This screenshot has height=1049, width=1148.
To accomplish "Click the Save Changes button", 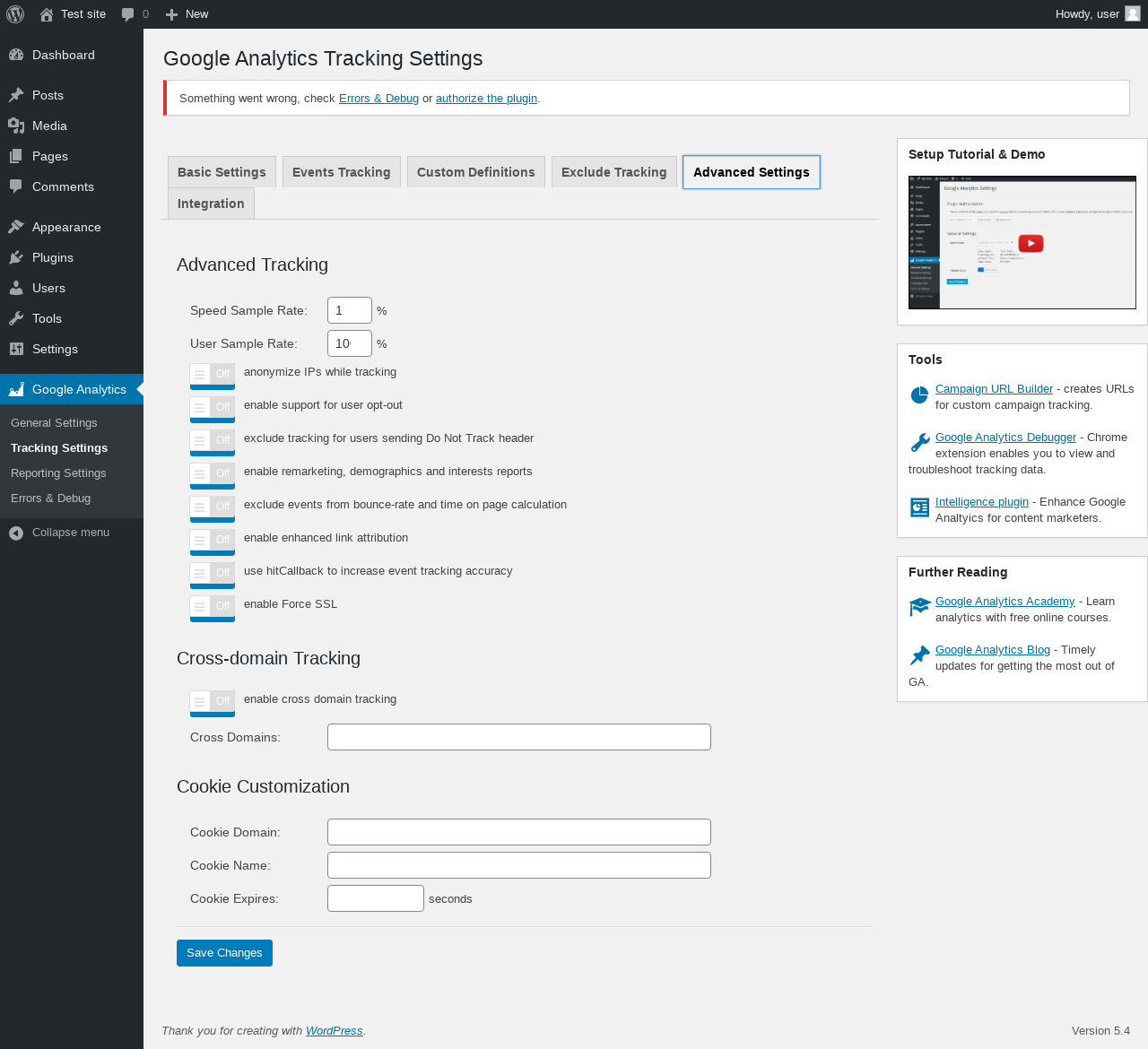I will (224, 953).
